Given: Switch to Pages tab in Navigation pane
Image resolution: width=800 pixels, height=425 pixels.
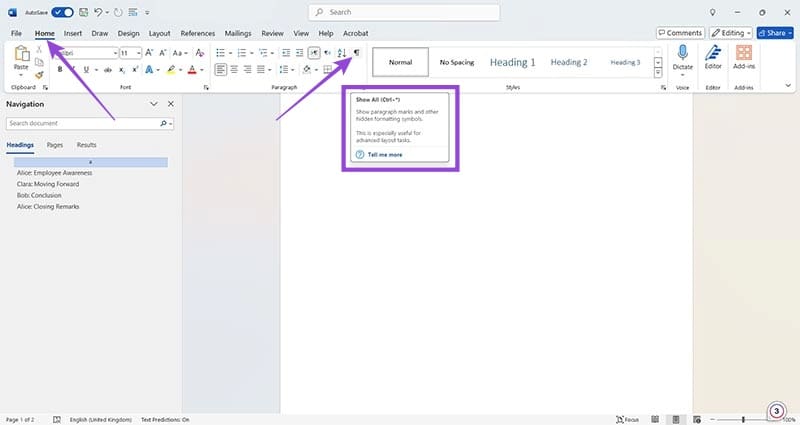Looking at the screenshot, I should pyautogui.click(x=55, y=145).
